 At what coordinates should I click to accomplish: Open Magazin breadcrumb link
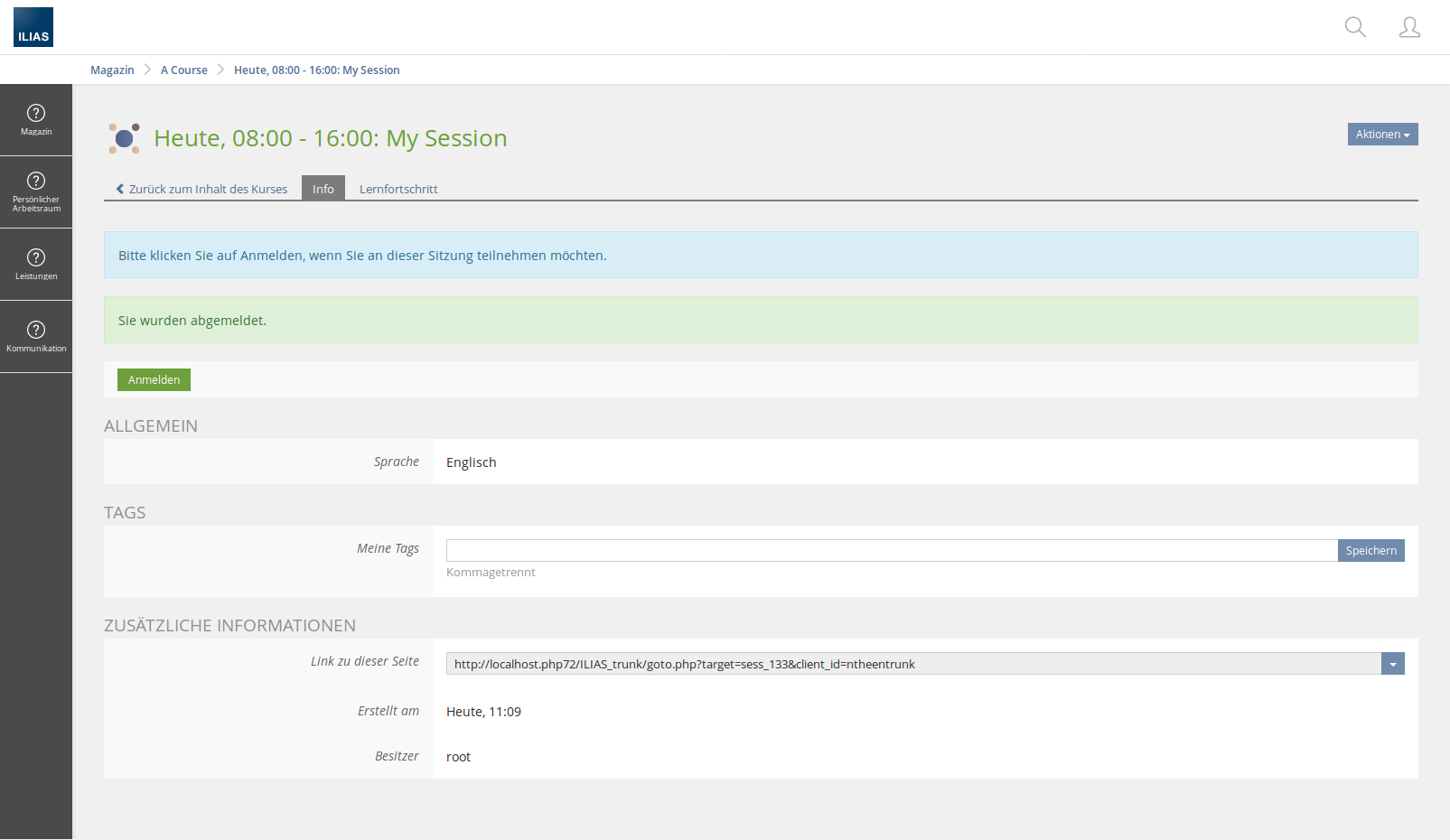[112, 70]
